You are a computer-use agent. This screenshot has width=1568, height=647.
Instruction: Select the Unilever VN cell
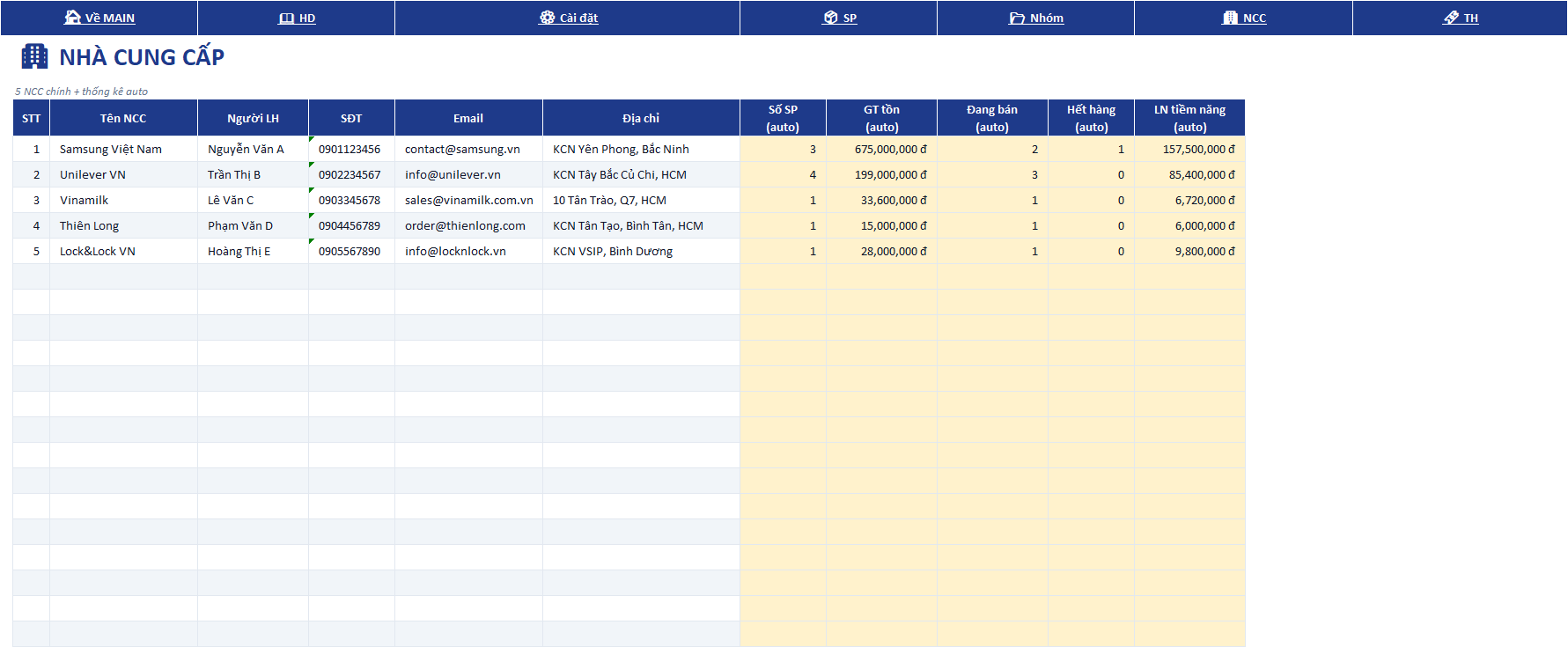123,174
